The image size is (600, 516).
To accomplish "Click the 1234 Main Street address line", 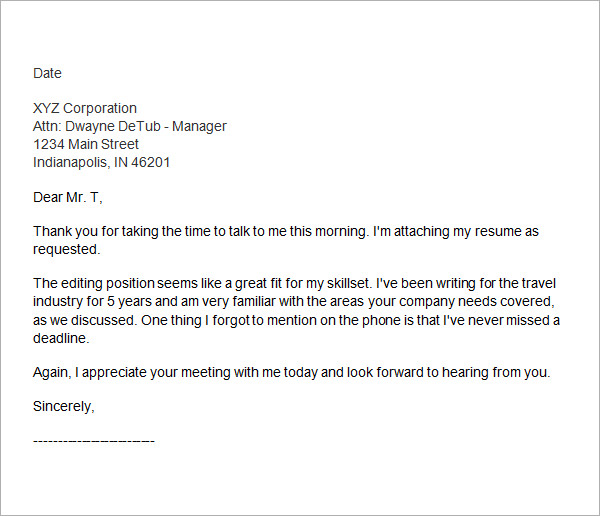I will click(x=86, y=144).
